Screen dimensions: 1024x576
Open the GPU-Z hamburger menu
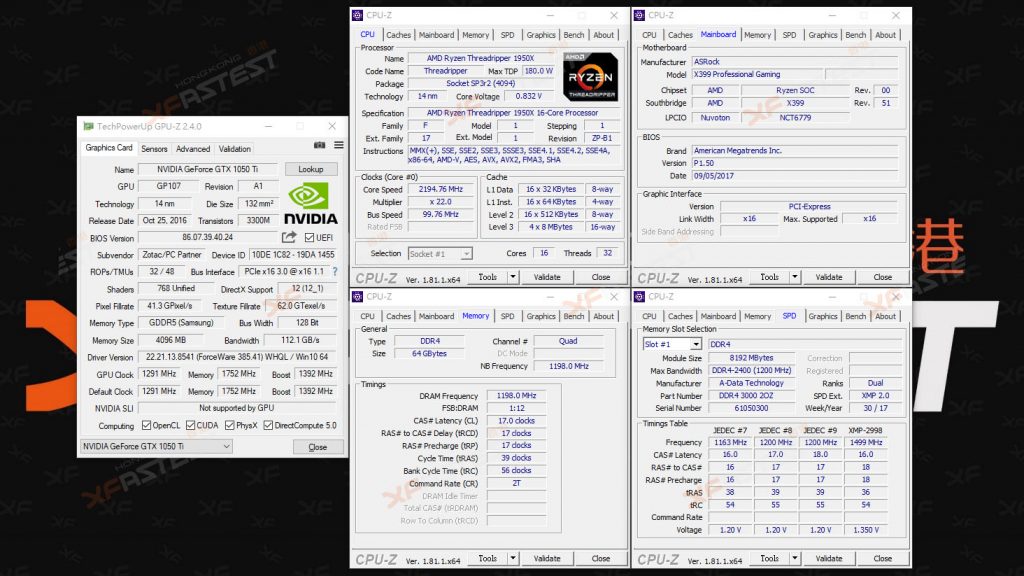338,145
